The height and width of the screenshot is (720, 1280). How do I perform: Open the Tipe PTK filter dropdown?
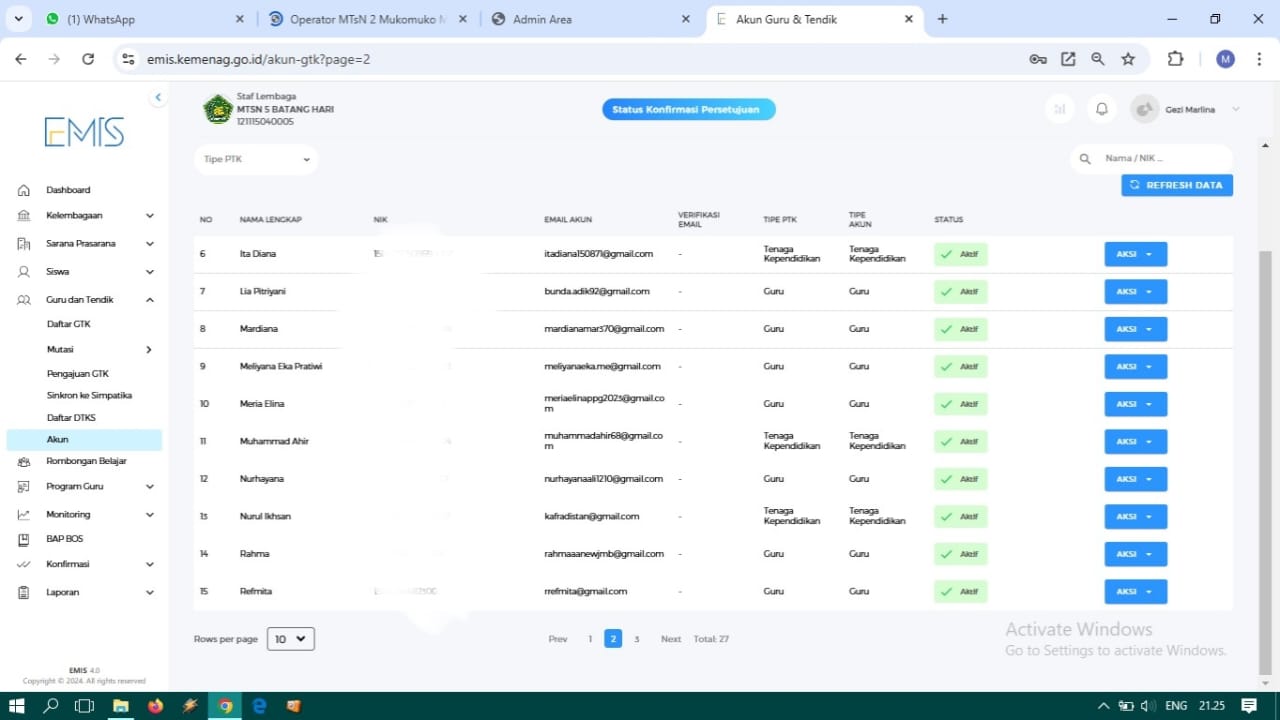click(x=256, y=159)
